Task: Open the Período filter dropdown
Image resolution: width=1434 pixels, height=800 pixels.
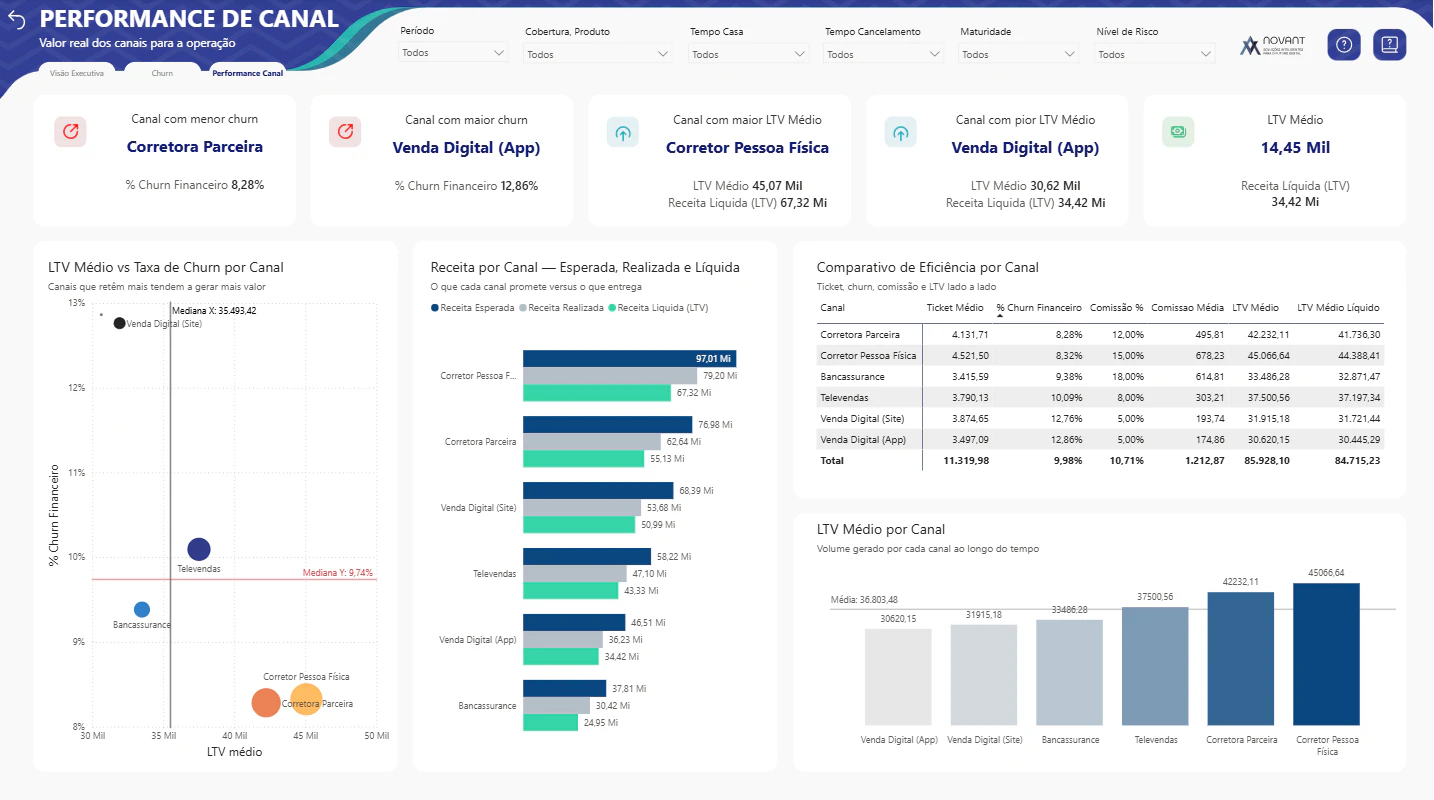Action: pos(454,53)
